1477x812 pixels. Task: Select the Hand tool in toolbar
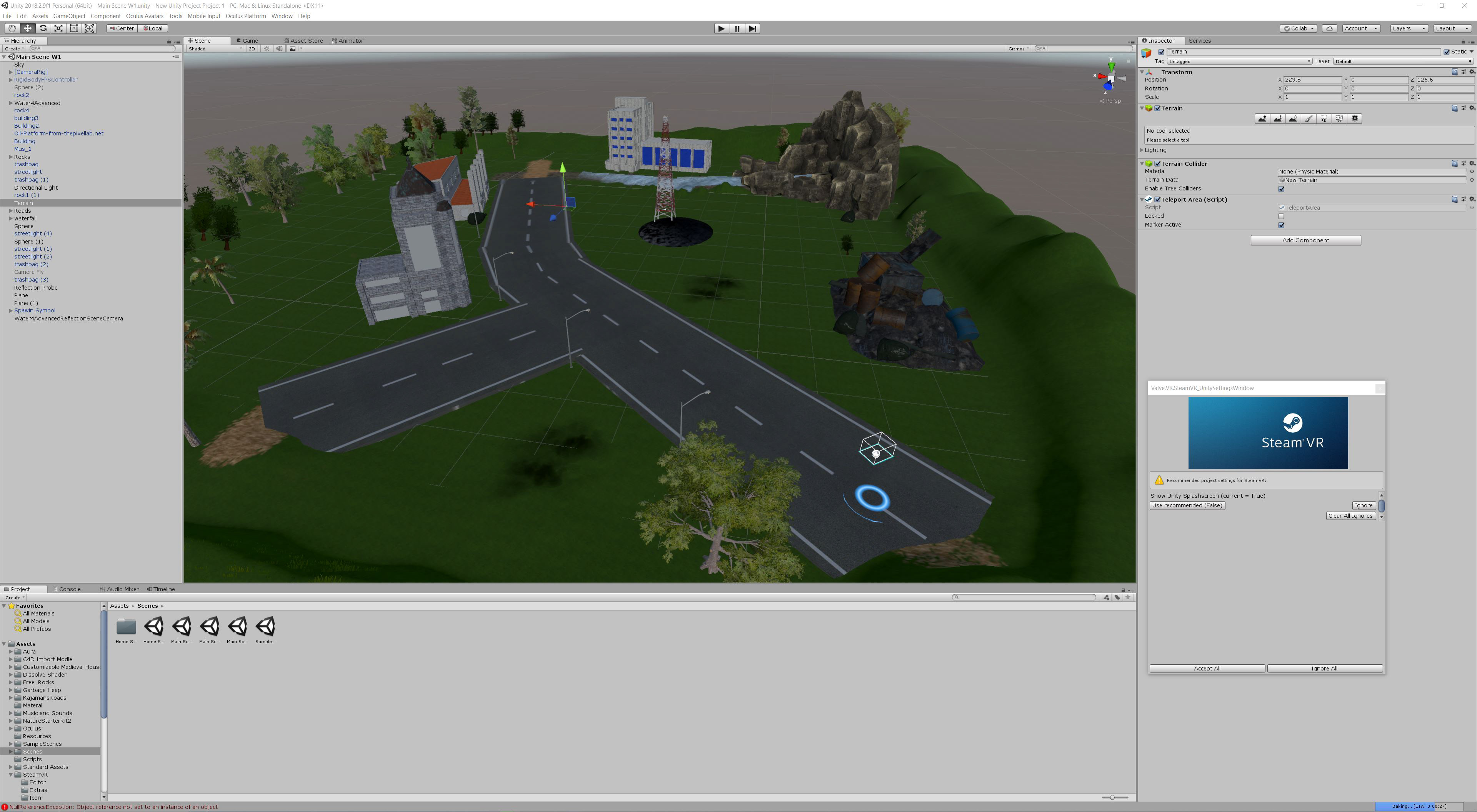pos(12,28)
